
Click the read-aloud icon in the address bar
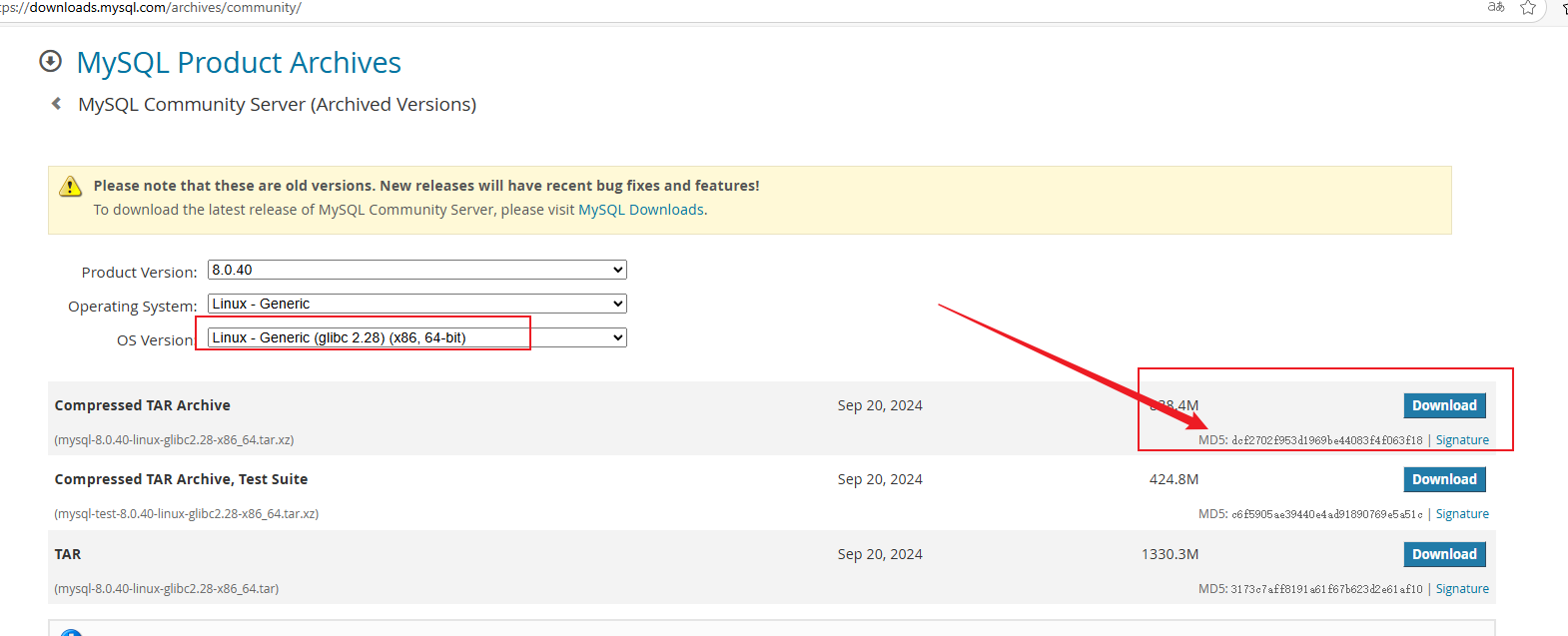tap(1496, 7)
